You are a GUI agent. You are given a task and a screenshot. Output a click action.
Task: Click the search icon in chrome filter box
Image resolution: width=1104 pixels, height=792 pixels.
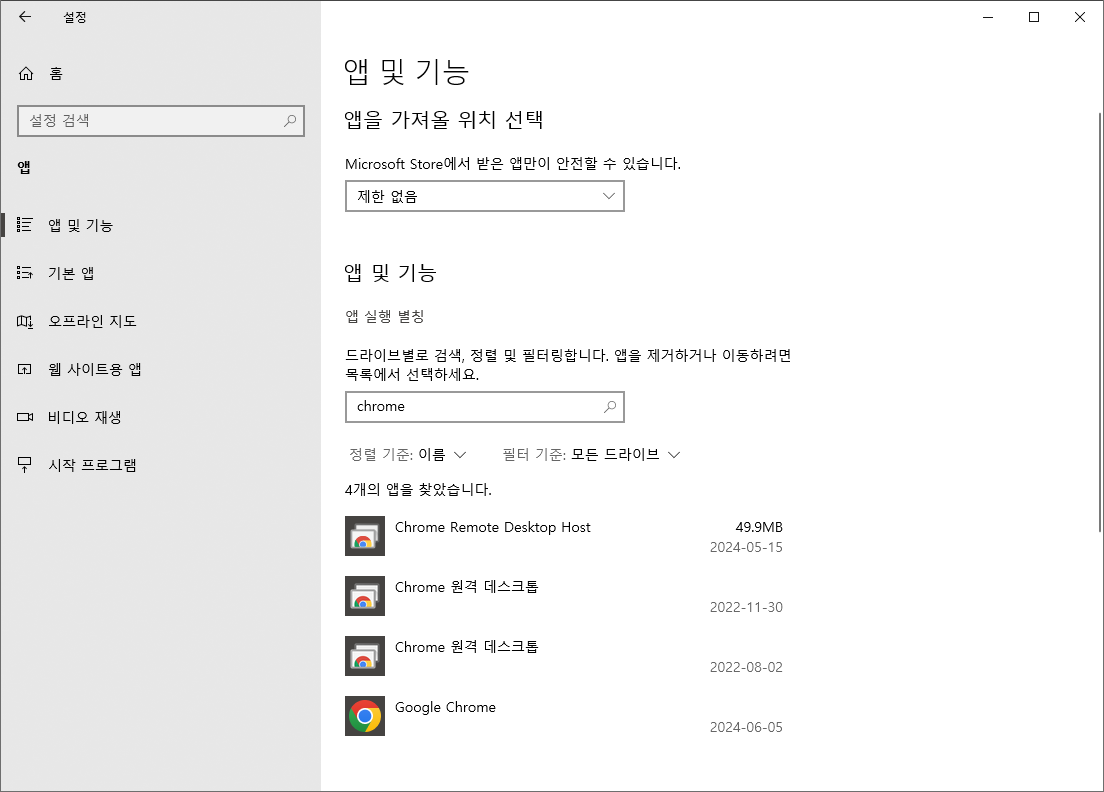pyautogui.click(x=610, y=406)
